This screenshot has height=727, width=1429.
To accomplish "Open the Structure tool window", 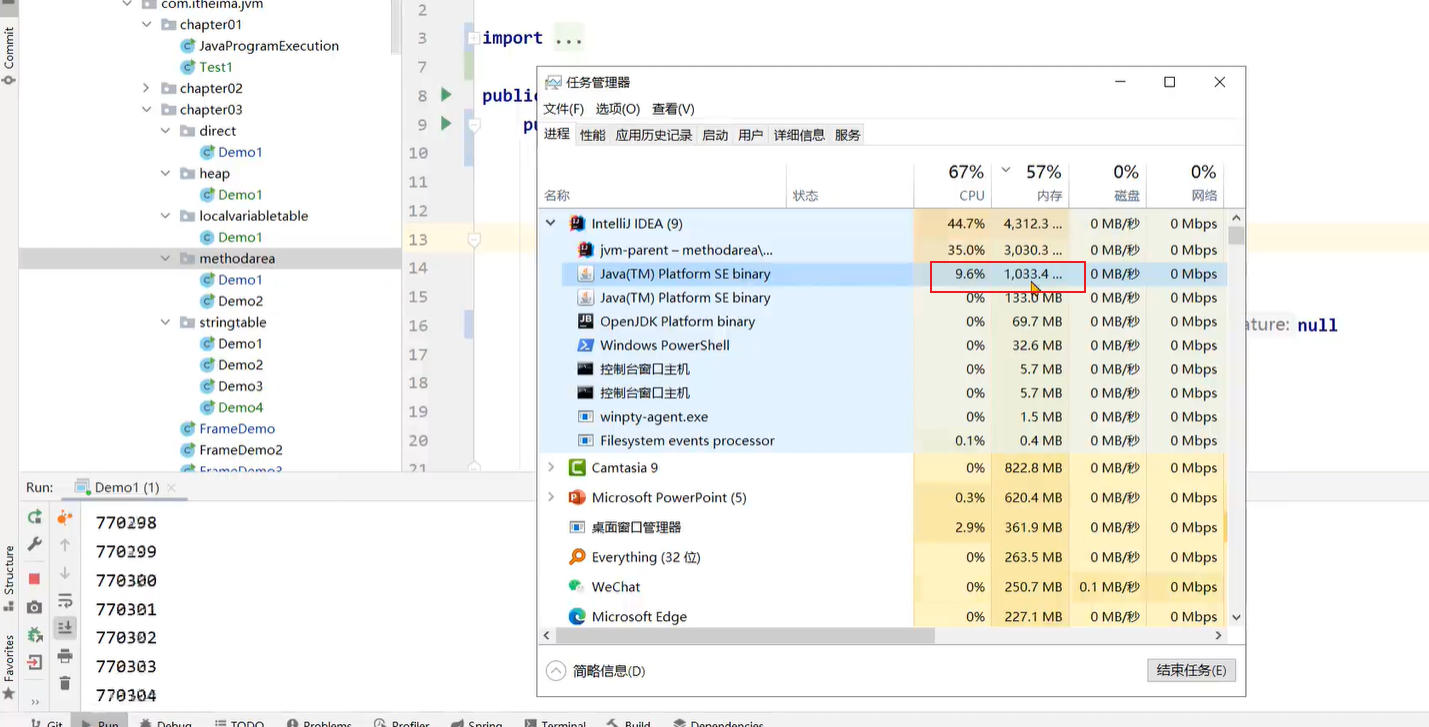I will click(x=9, y=577).
